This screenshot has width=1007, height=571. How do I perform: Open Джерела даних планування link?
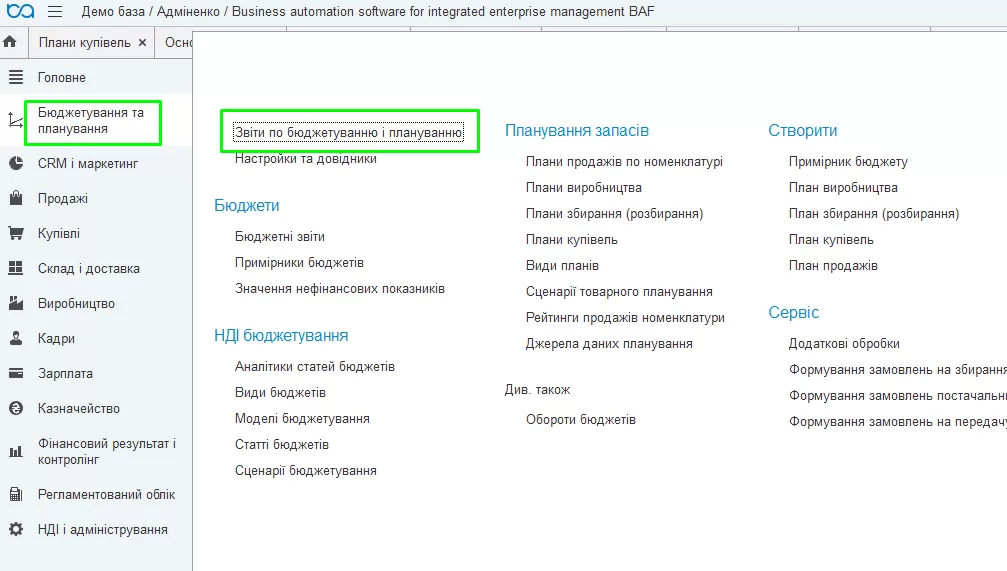[609, 344]
